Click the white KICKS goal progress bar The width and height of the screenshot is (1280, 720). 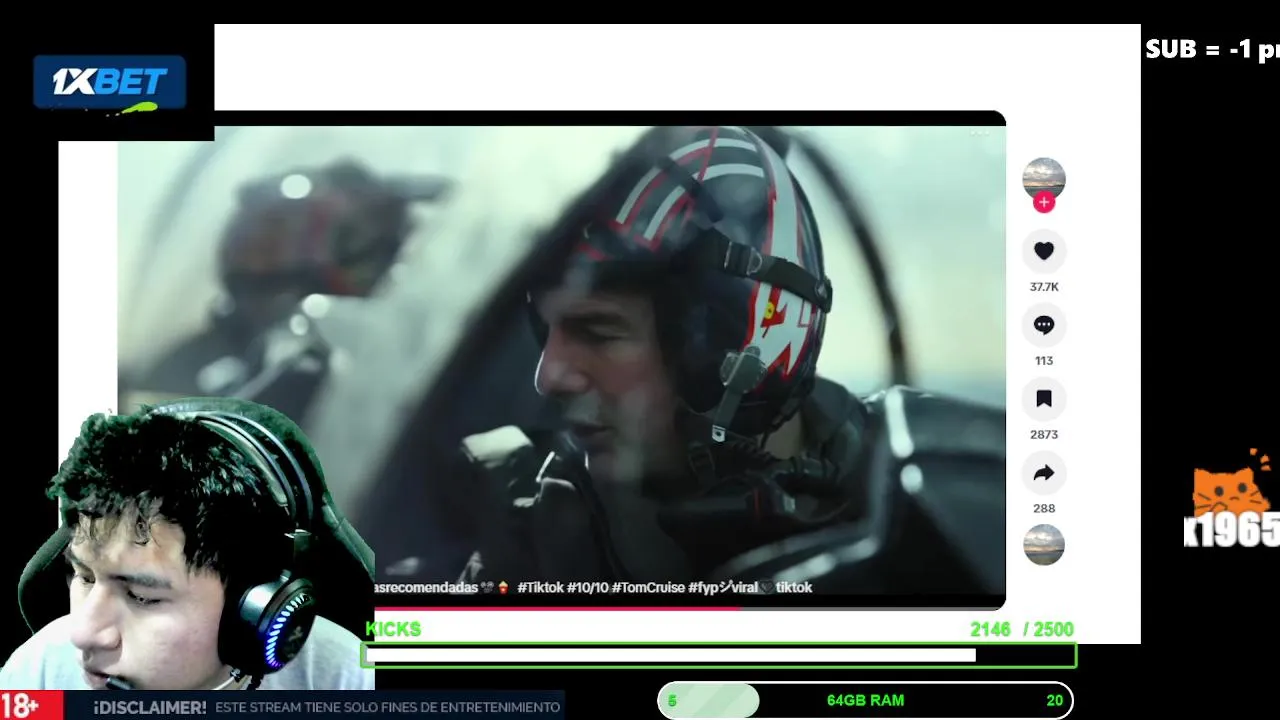coord(719,655)
